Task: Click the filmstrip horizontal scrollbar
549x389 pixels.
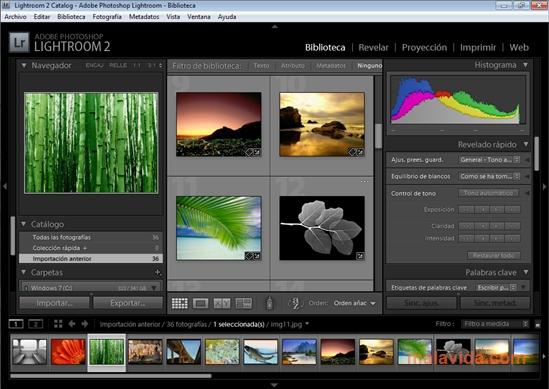Action: point(111,376)
